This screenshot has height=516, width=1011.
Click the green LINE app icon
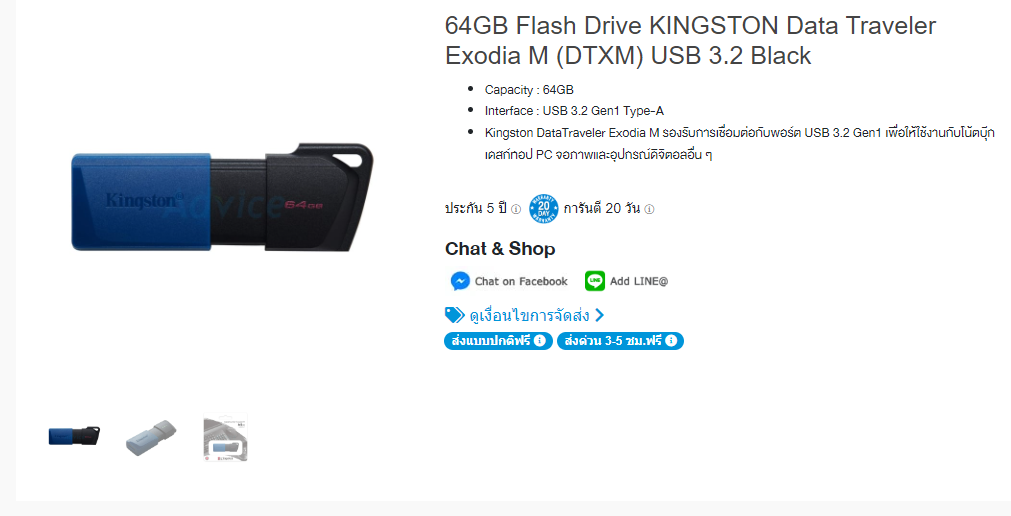(594, 281)
